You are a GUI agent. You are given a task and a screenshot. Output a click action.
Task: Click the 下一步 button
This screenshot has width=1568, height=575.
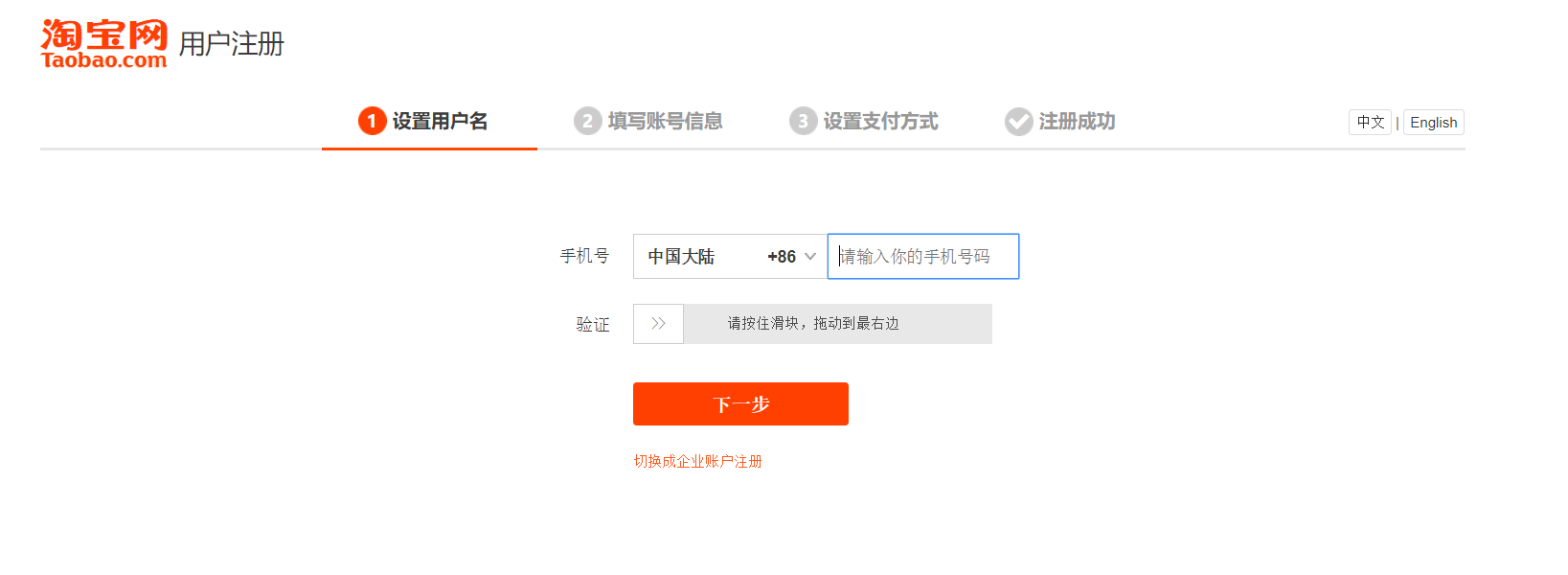739,403
